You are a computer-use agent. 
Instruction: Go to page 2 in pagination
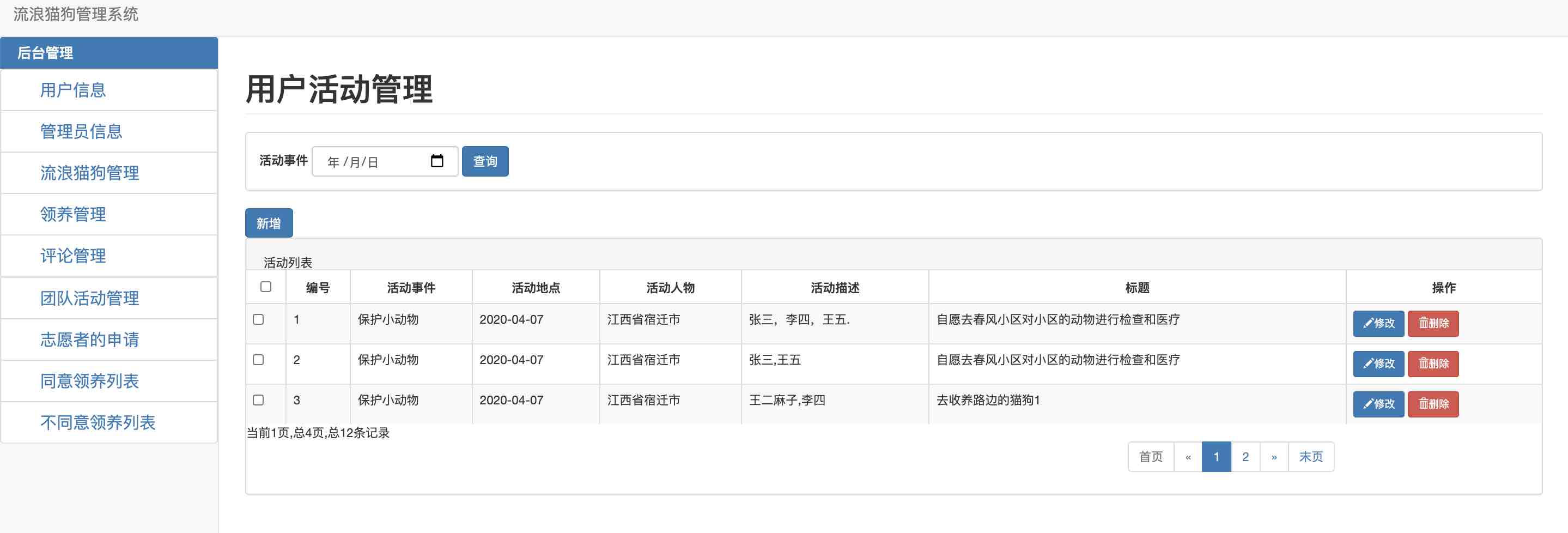pyautogui.click(x=1245, y=457)
